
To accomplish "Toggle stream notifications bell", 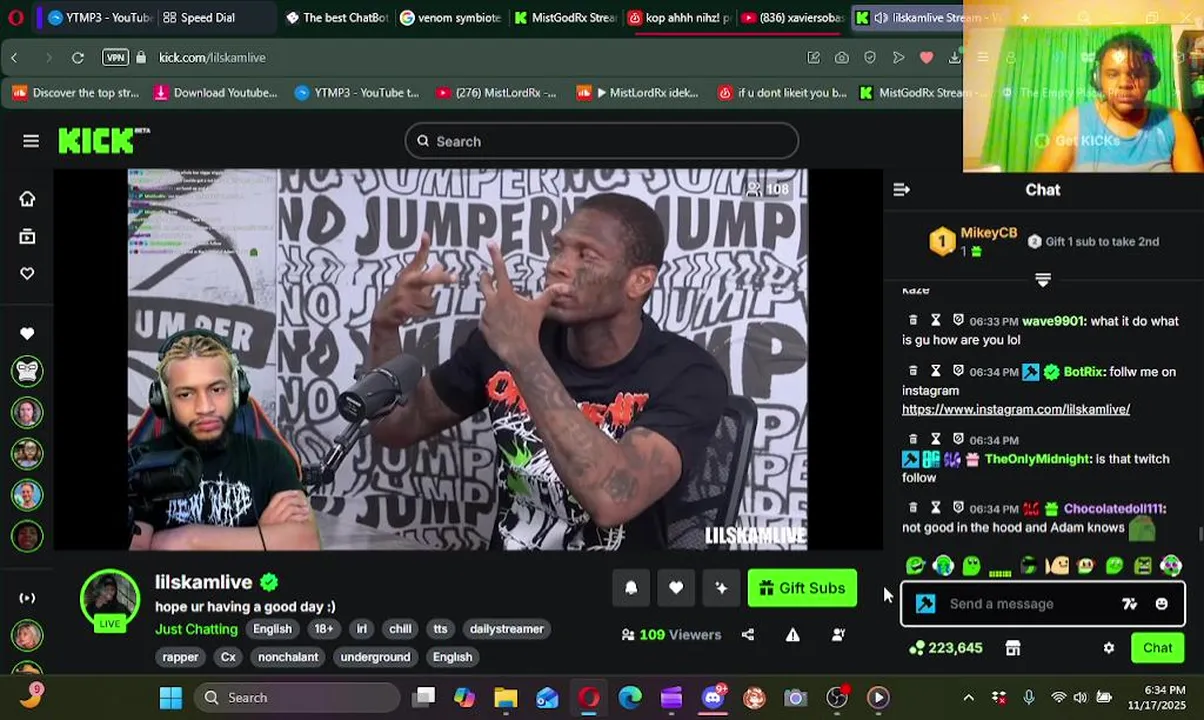I will pos(631,588).
